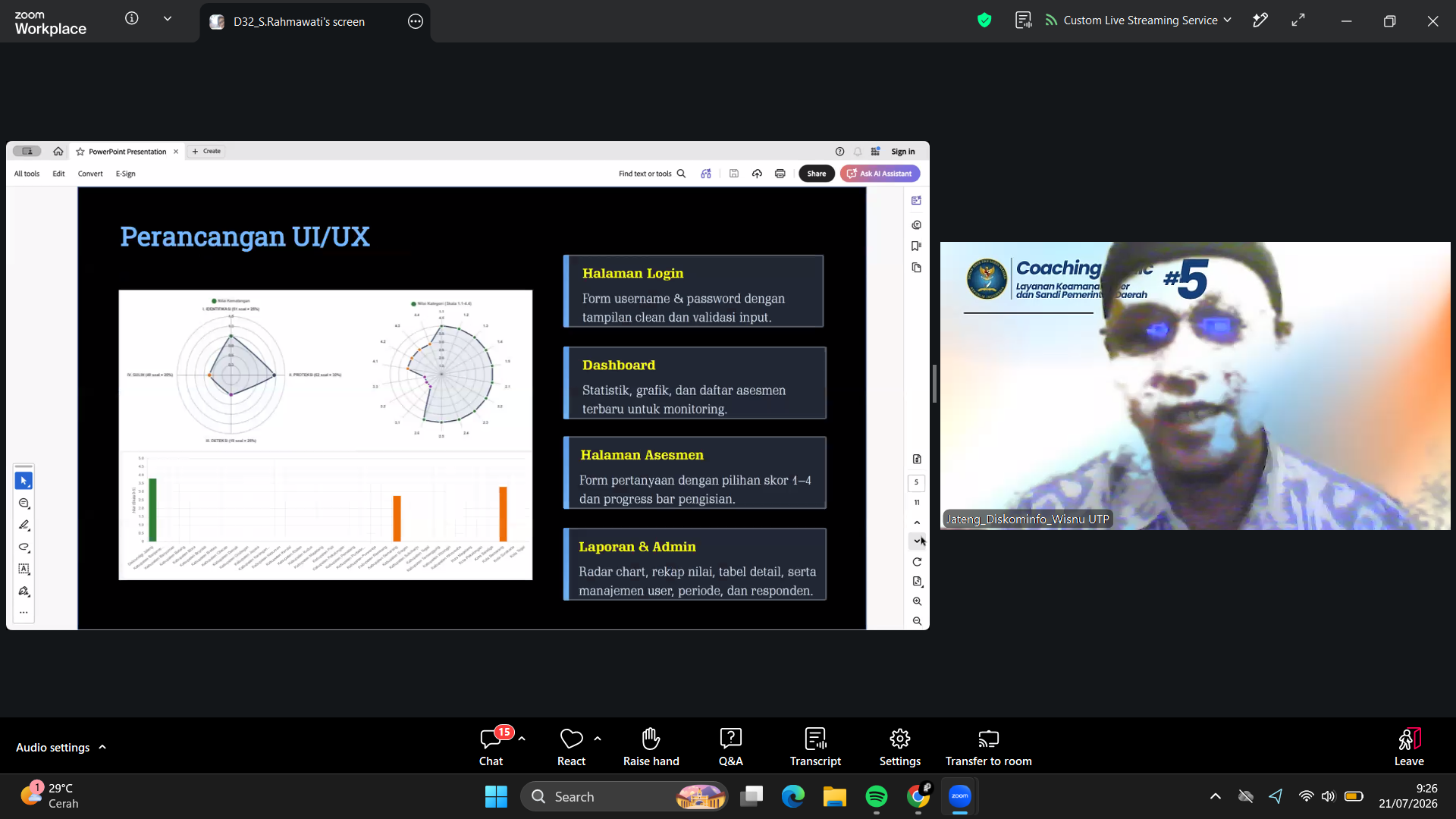Screen dimensions: 1456x819
Task: Expand the Chat options caret
Action: (x=522, y=739)
